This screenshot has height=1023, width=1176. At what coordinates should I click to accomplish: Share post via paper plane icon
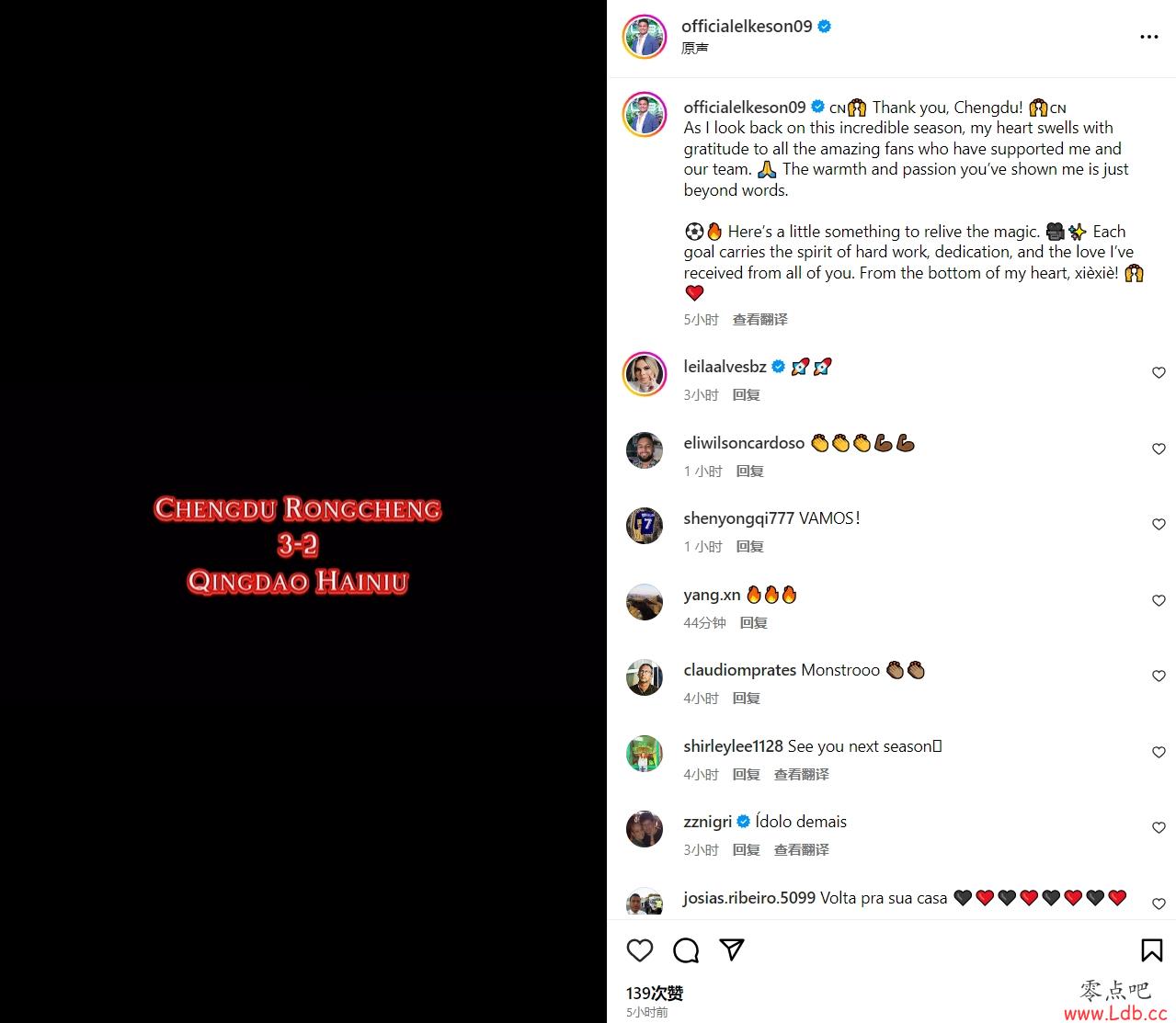[732, 949]
